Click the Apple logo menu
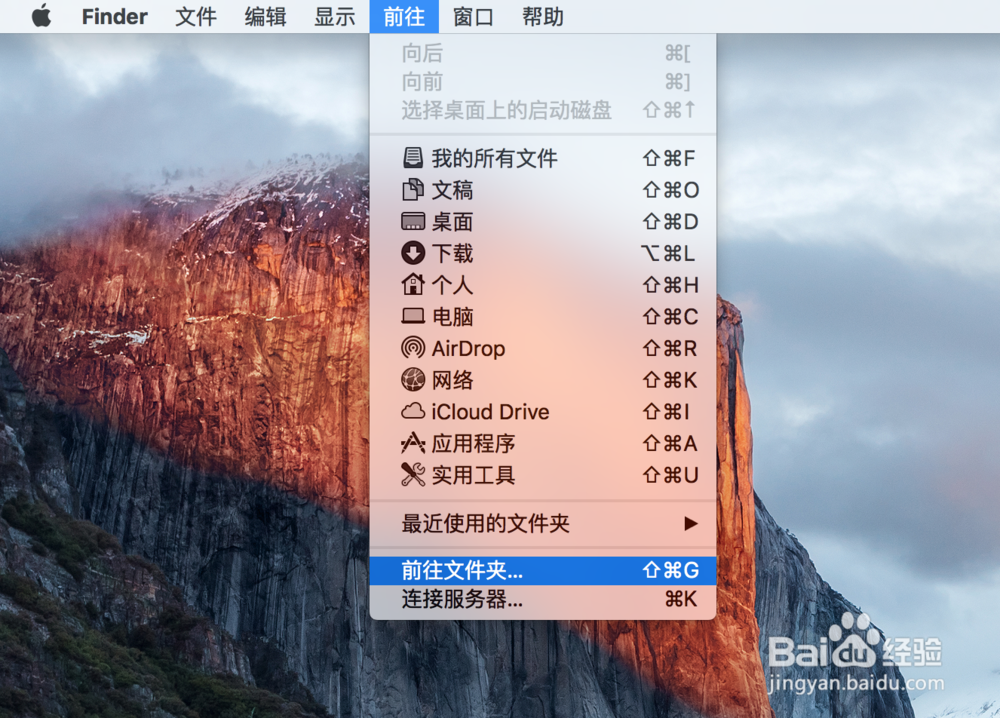1000x718 pixels. coord(40,16)
